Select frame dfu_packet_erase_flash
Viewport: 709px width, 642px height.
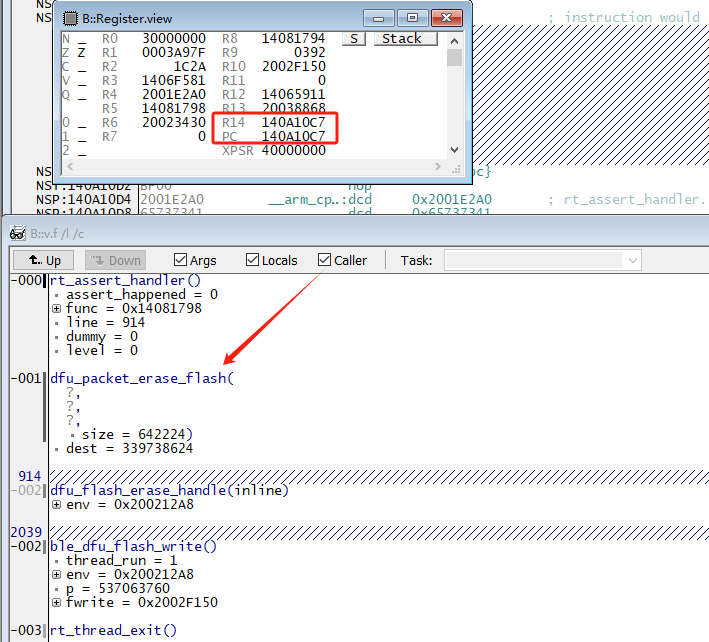pyautogui.click(x=142, y=378)
